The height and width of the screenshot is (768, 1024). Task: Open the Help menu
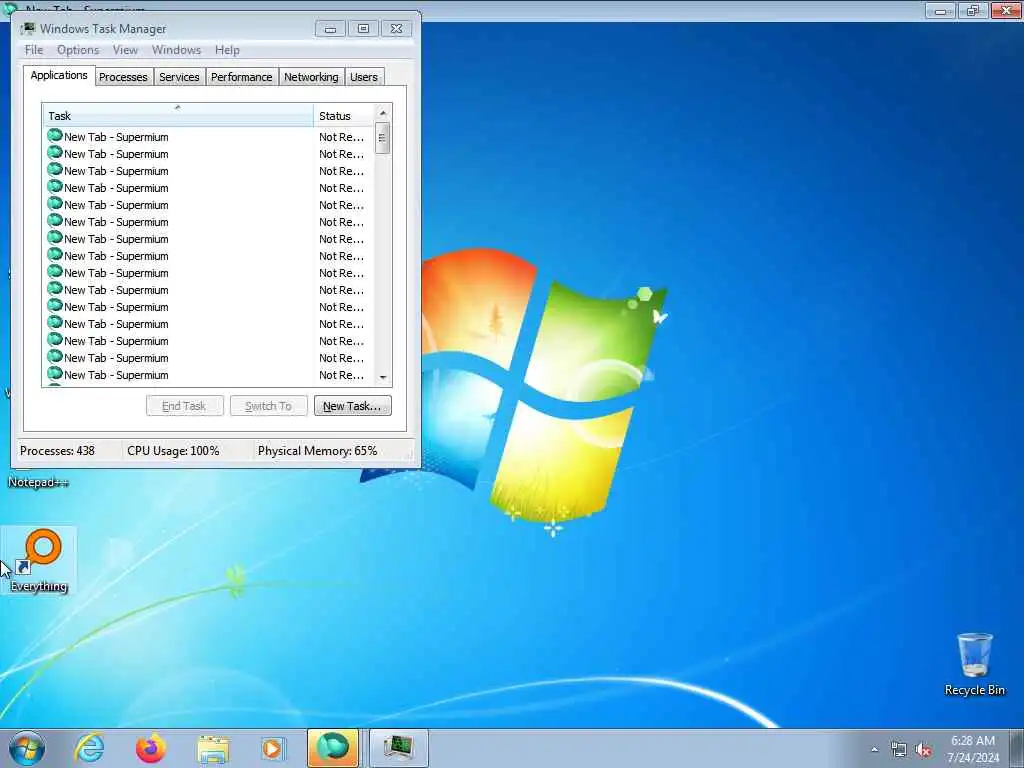227,50
